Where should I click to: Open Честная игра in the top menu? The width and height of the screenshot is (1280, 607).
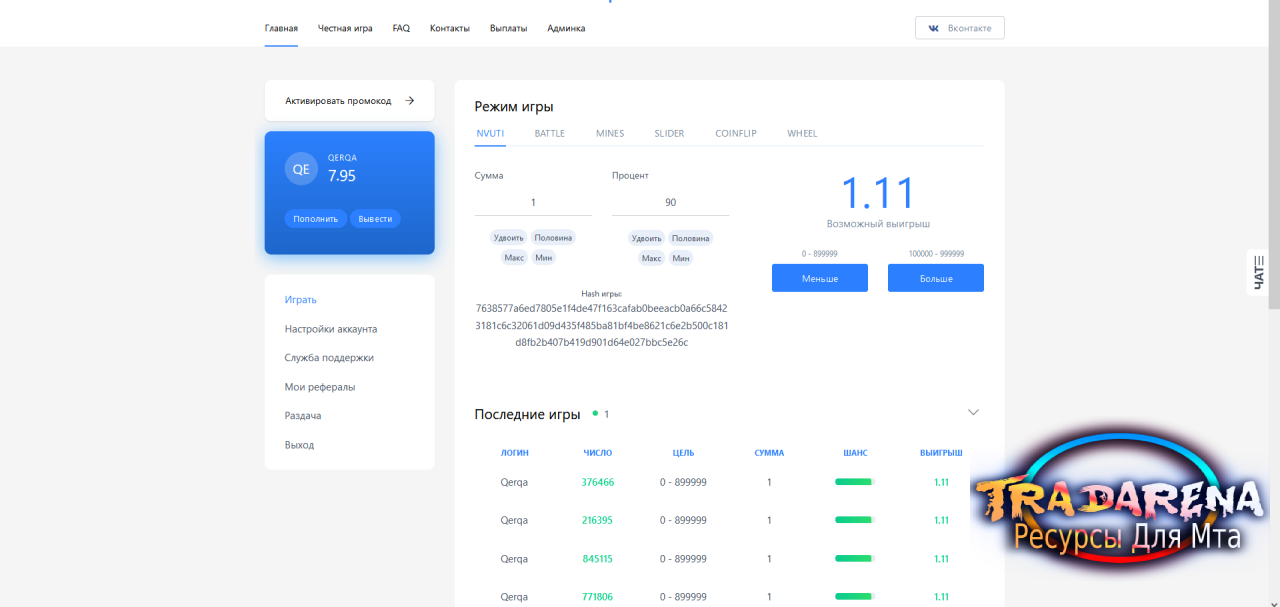click(x=345, y=28)
